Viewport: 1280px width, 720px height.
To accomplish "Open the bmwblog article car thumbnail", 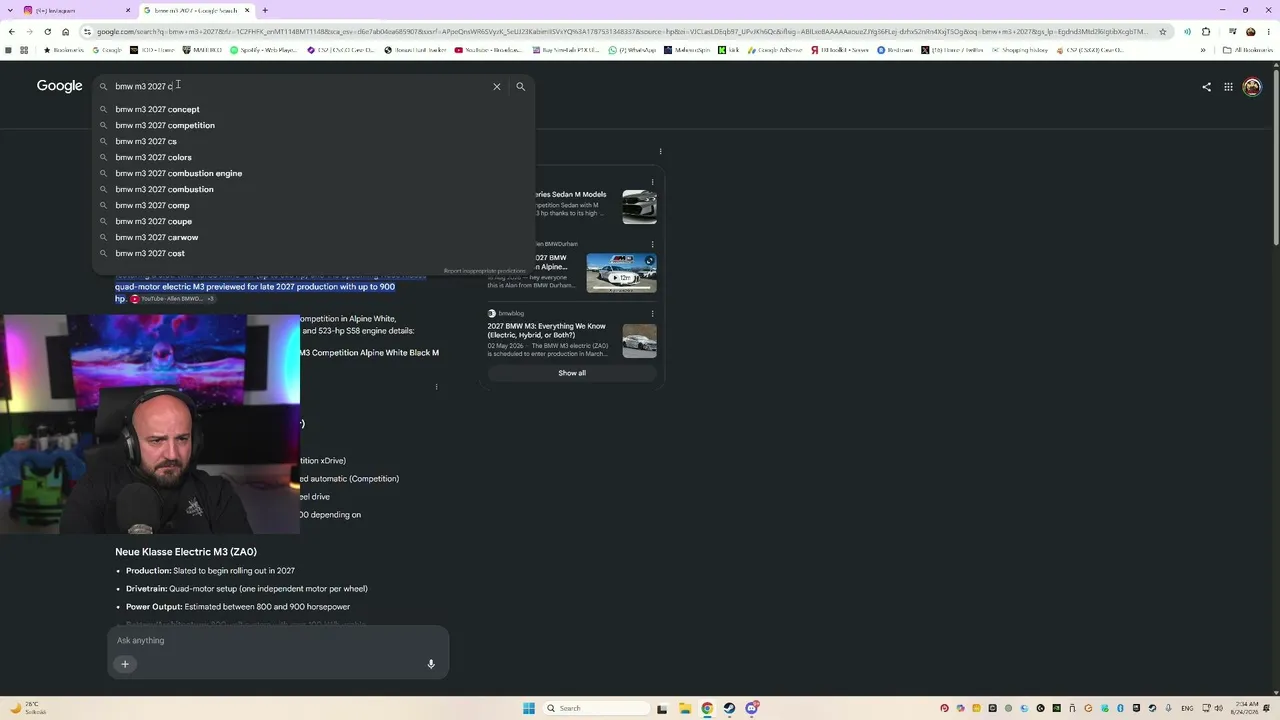I will (639, 341).
